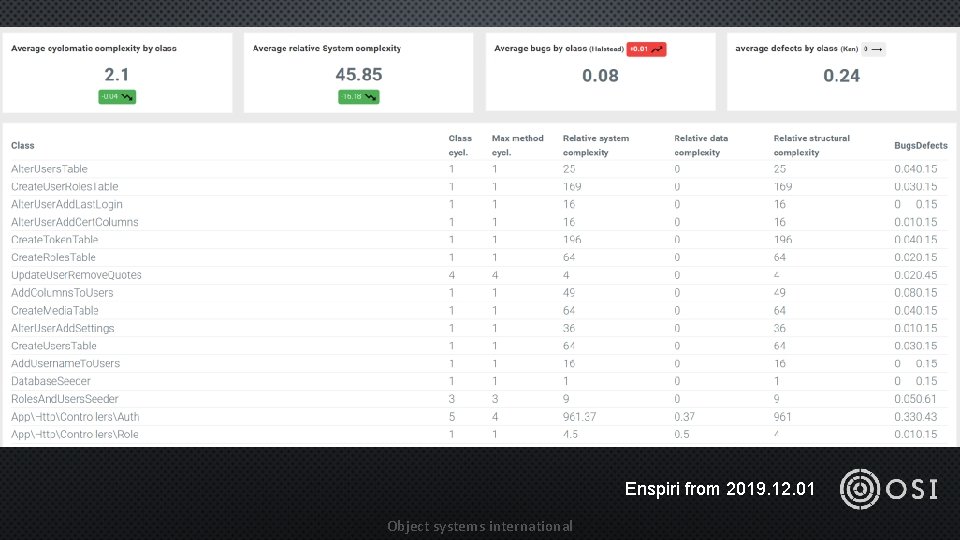Click the green -16.18 system complexity trend badge
Viewport: 960px width, 540px height.
(x=359, y=97)
